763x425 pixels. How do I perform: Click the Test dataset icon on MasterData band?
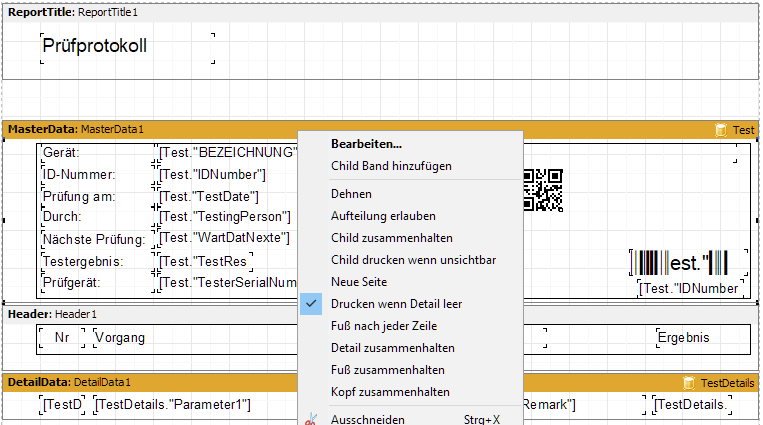click(x=720, y=130)
